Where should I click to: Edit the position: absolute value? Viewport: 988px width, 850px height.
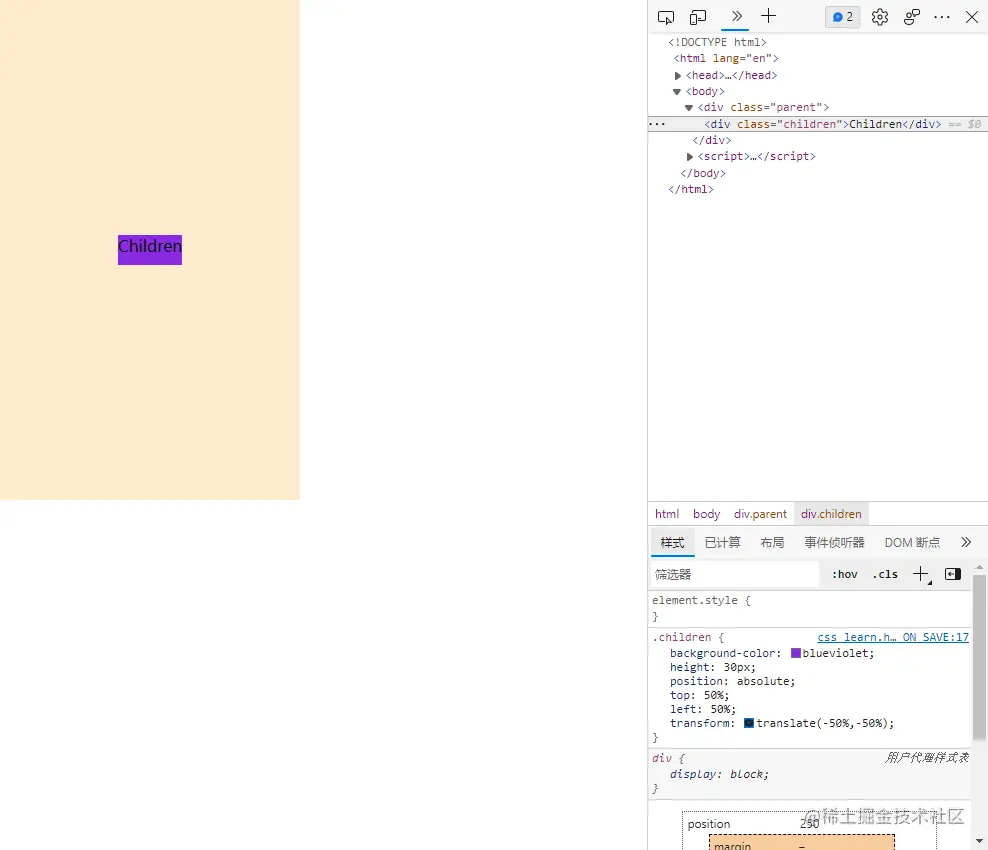coord(766,681)
